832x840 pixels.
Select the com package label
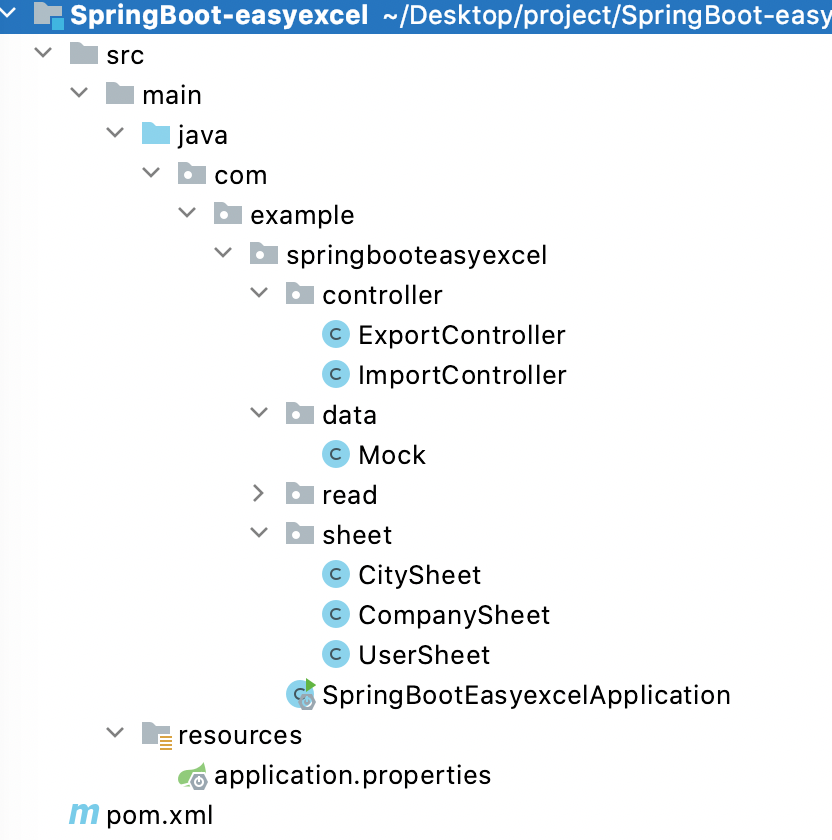click(241, 175)
